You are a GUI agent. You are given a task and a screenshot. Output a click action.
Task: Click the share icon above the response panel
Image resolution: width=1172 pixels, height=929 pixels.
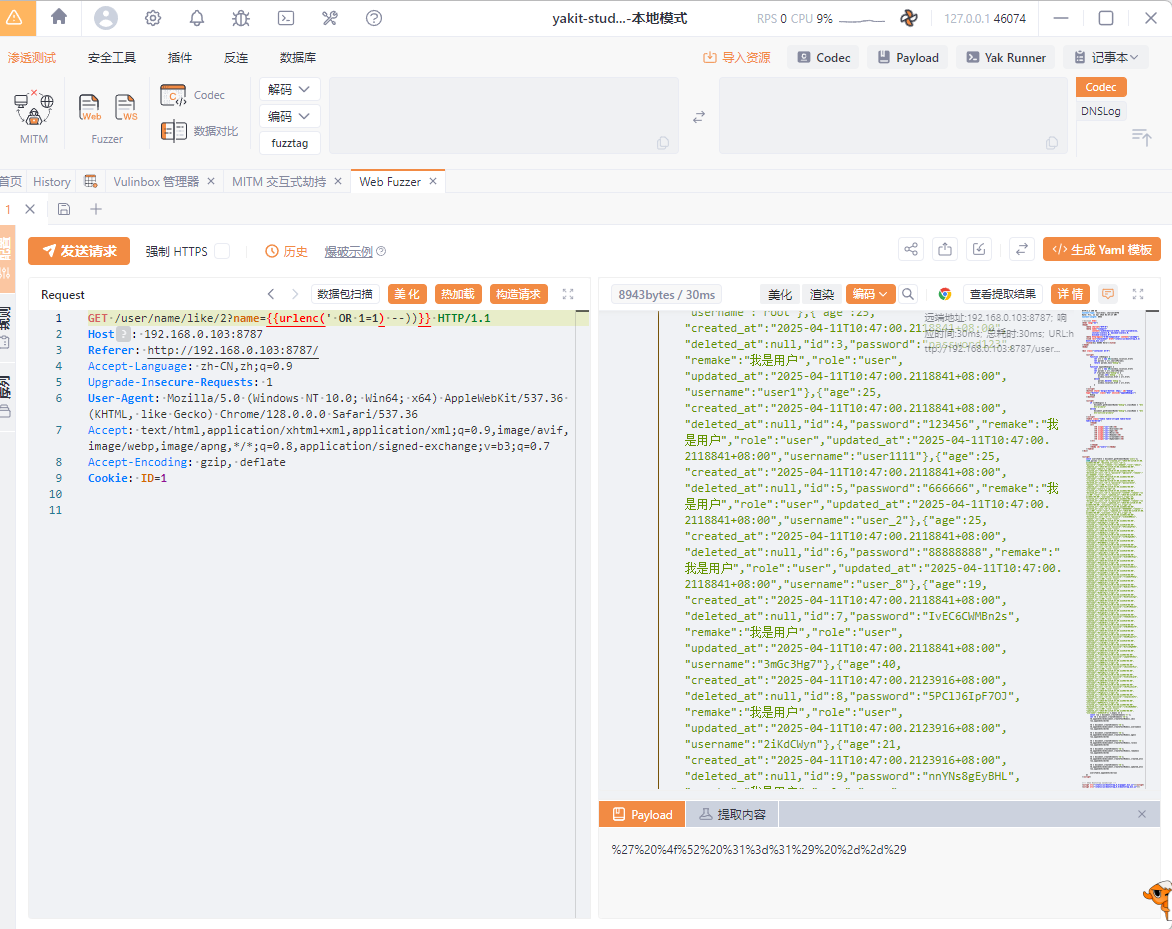pos(910,250)
